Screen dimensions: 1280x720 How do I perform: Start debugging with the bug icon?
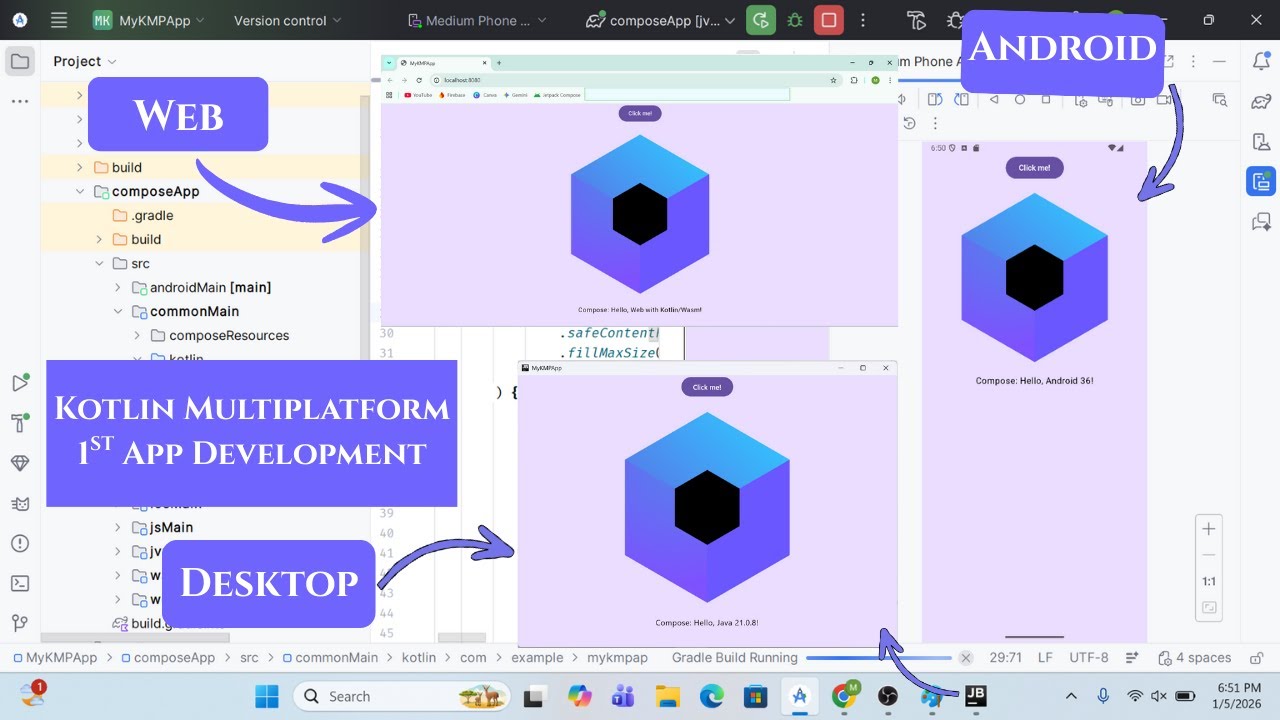(x=794, y=20)
